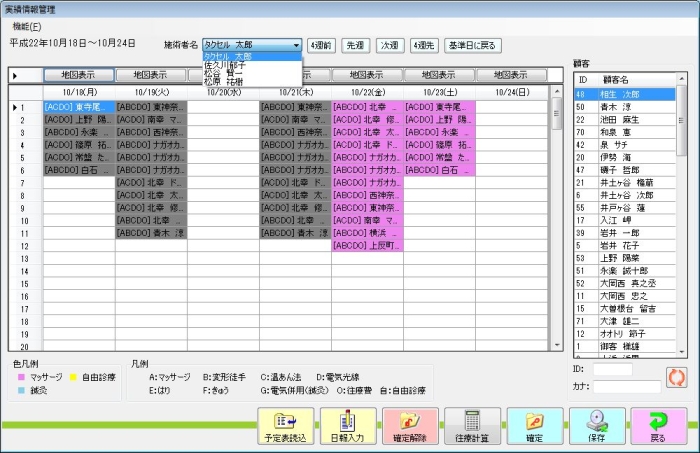This screenshot has height=453, width=700.
Task: Select the 10/24(日) column header
Action: point(512,92)
